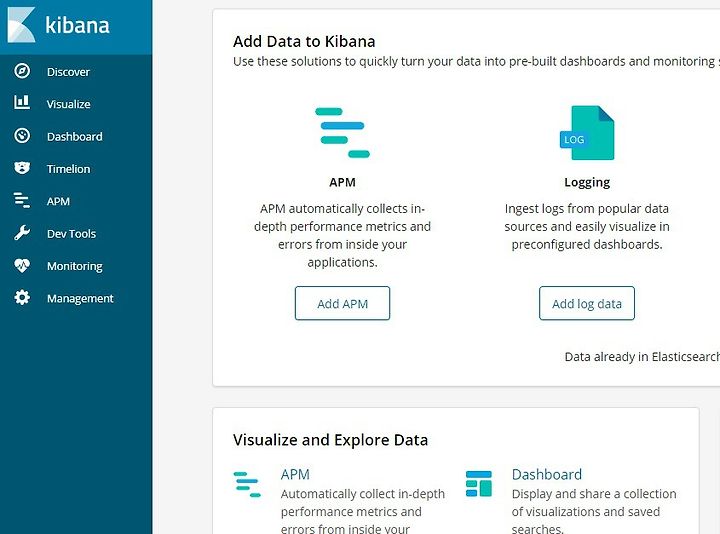Image resolution: width=720 pixels, height=534 pixels.
Task: Open the APM sidebar label
Action: 58,201
